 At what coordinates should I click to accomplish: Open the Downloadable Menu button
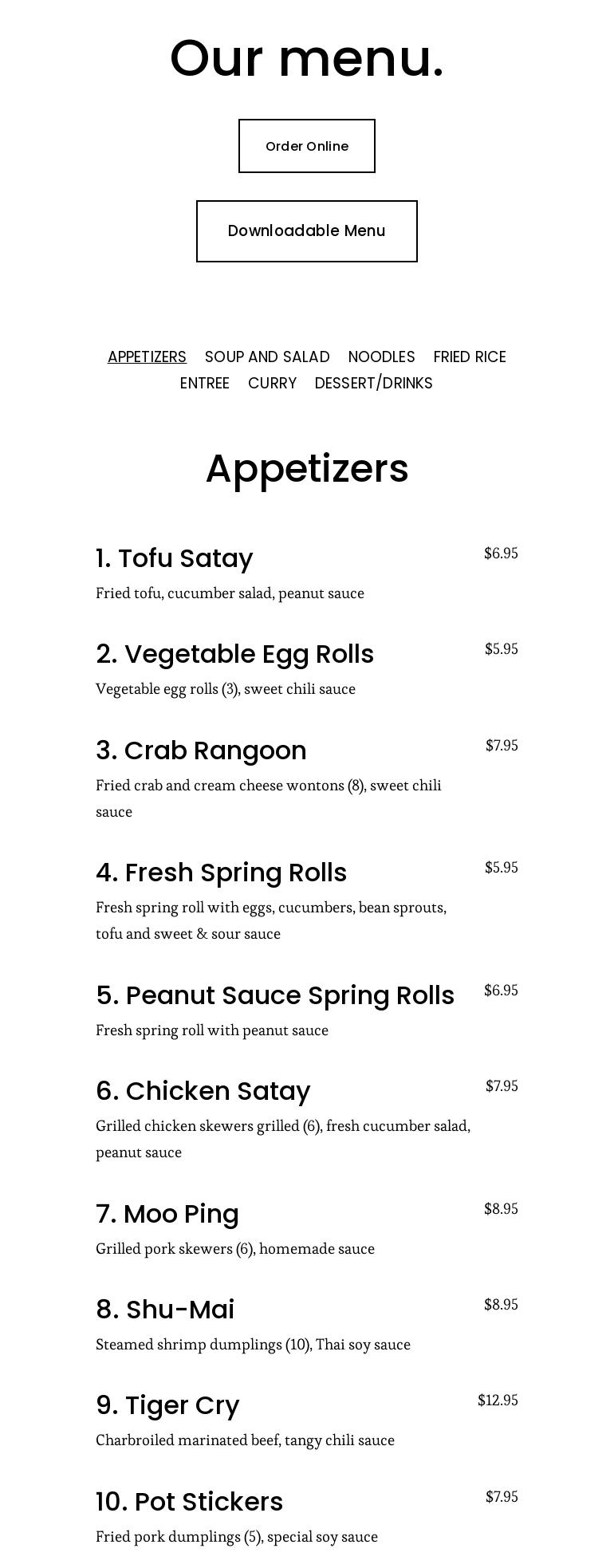306,231
